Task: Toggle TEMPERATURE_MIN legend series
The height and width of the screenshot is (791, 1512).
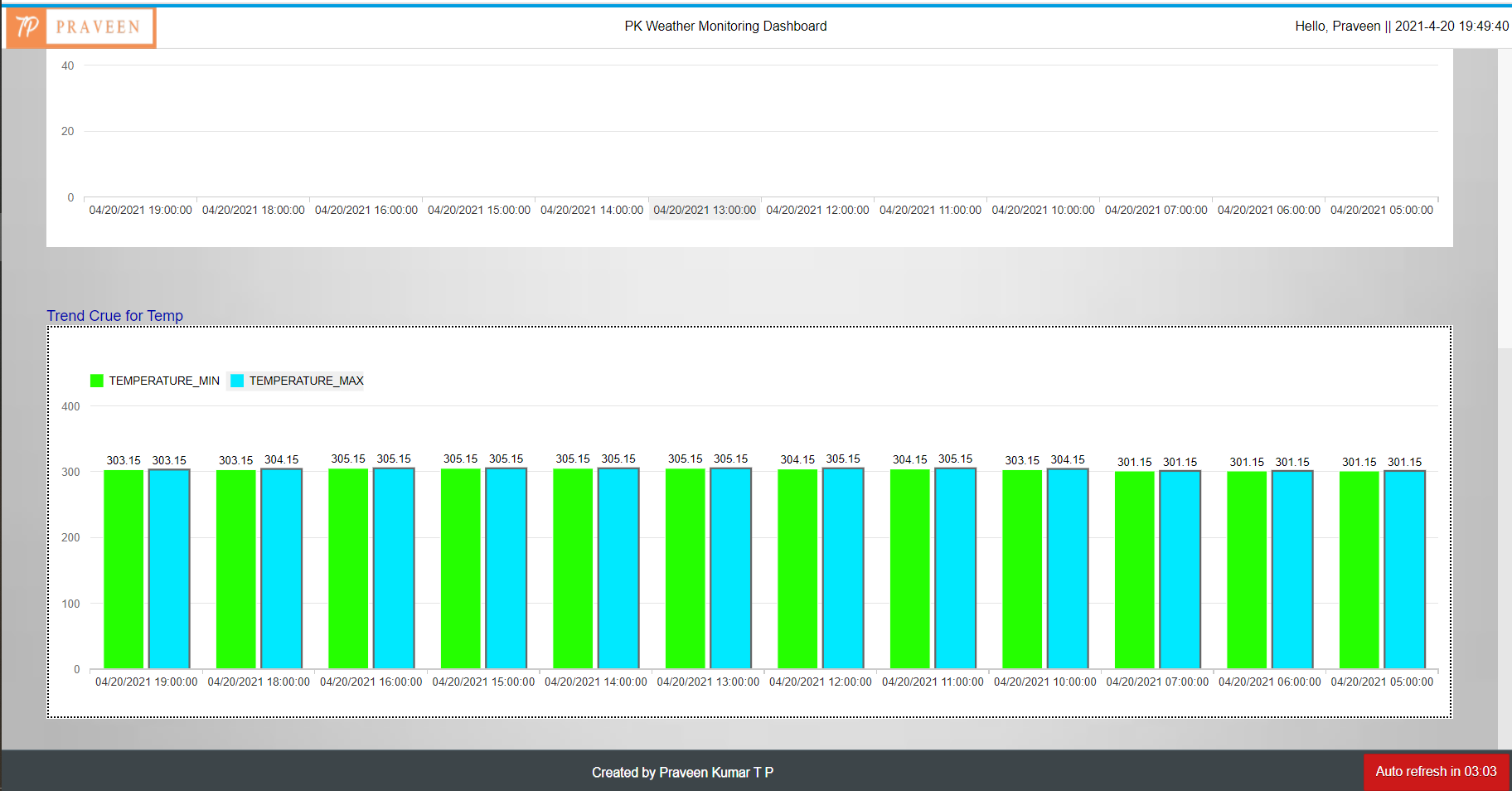Action: point(155,381)
